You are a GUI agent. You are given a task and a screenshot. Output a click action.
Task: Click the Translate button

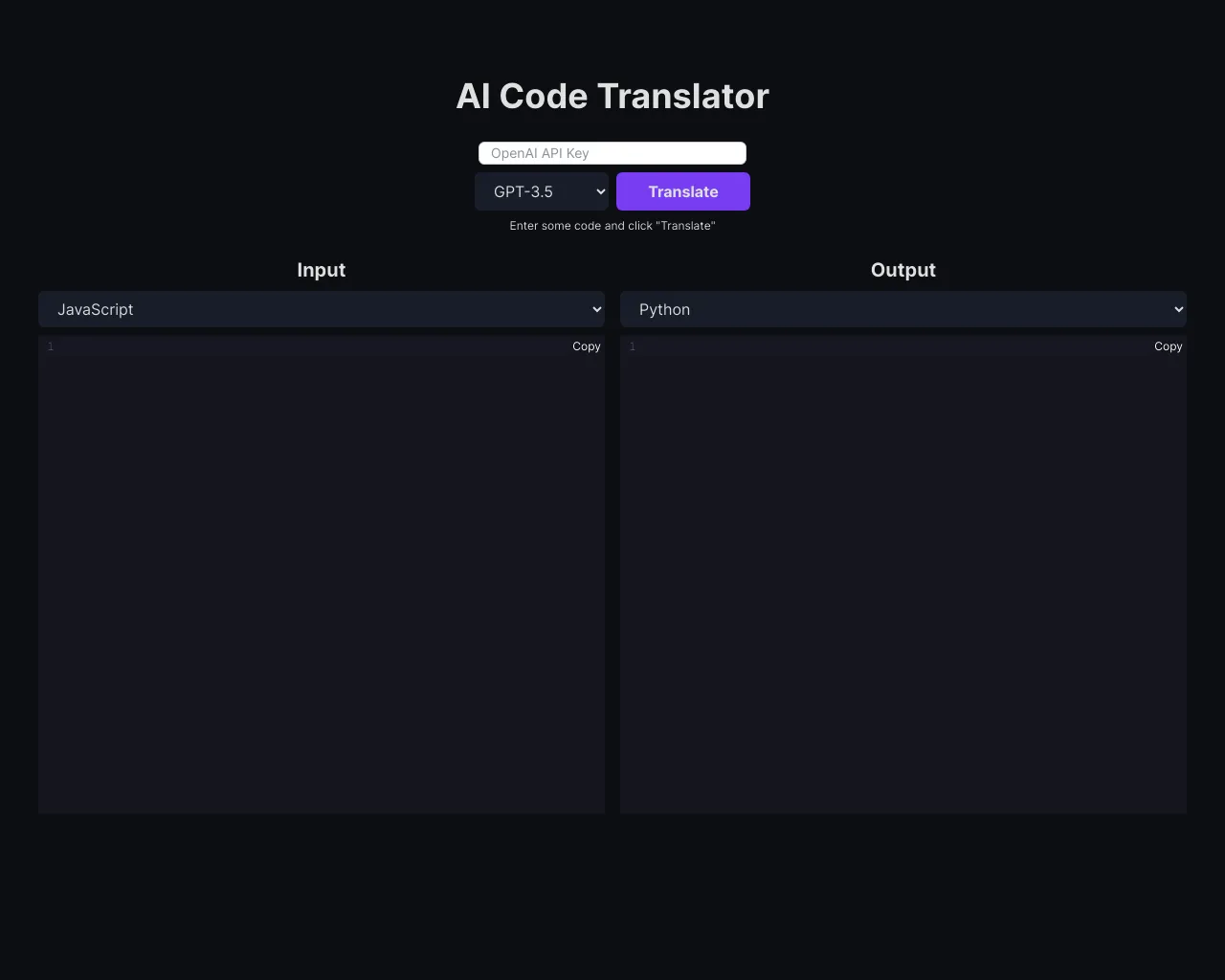tap(682, 191)
